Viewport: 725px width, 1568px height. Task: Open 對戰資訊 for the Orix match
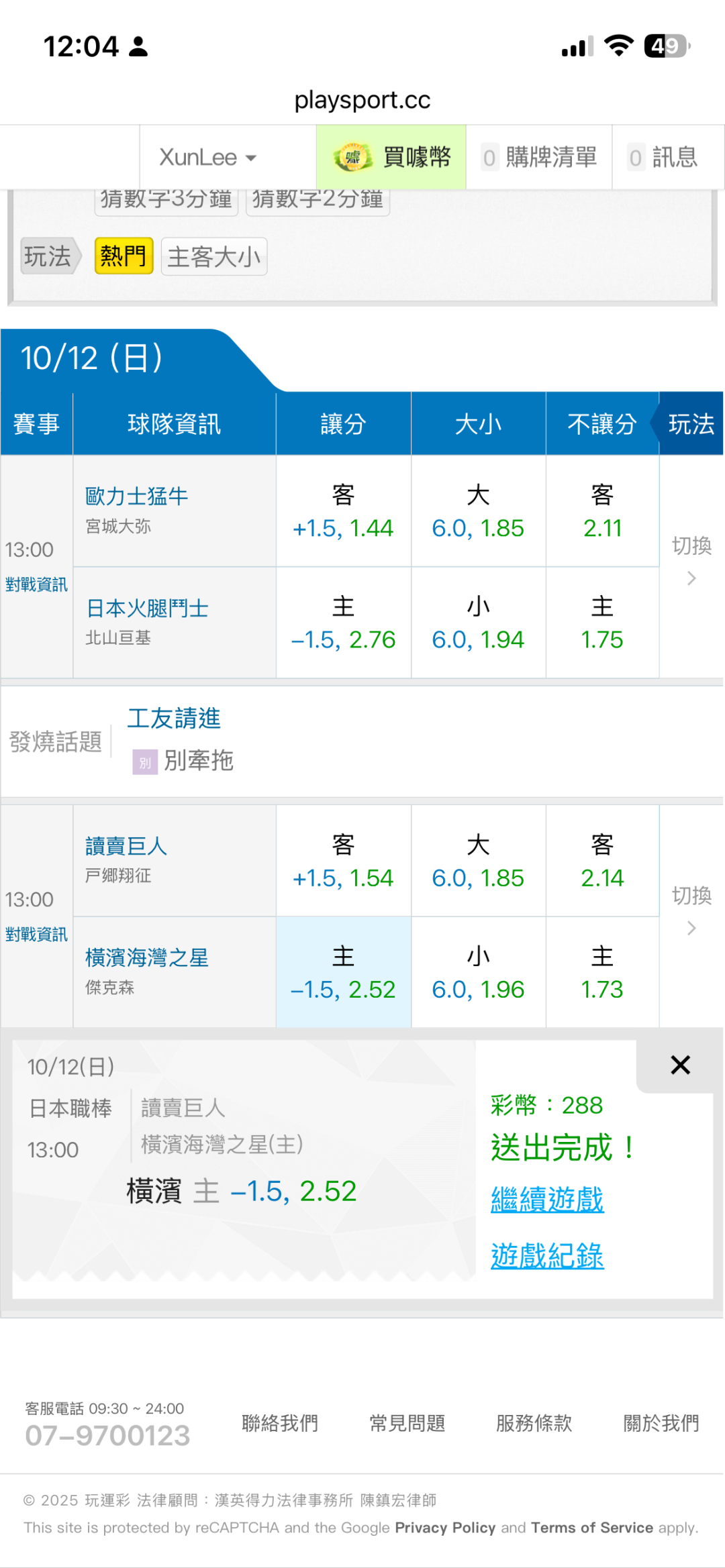(36, 584)
